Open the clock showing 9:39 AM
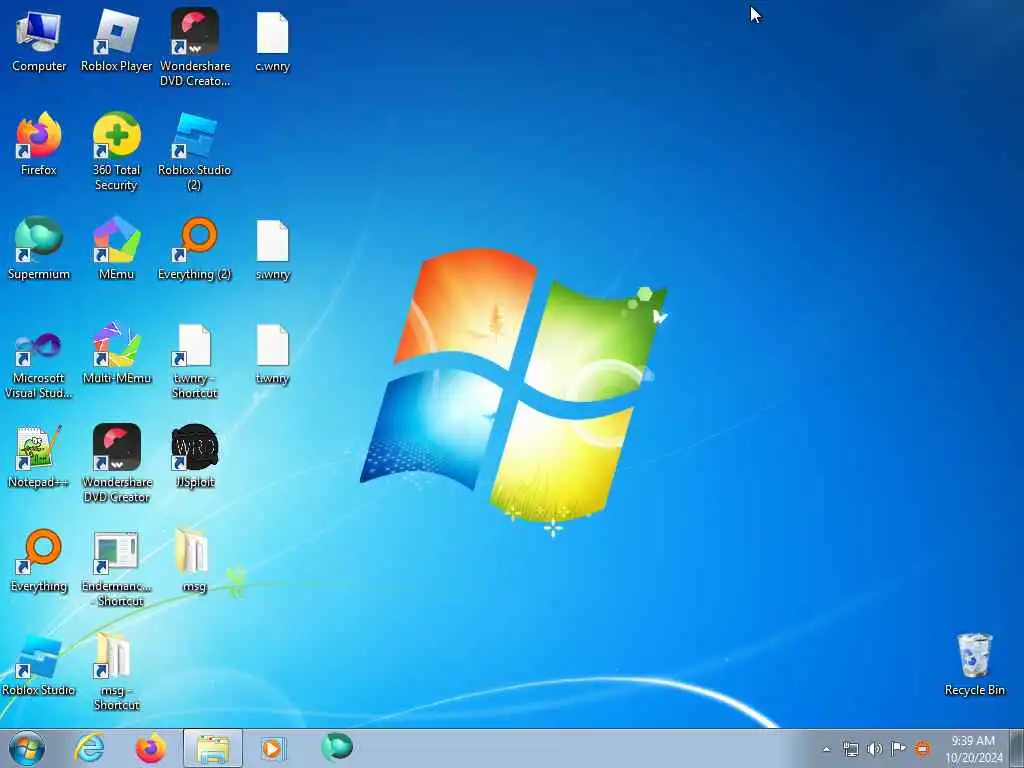This screenshot has height=768, width=1024. pos(972,749)
